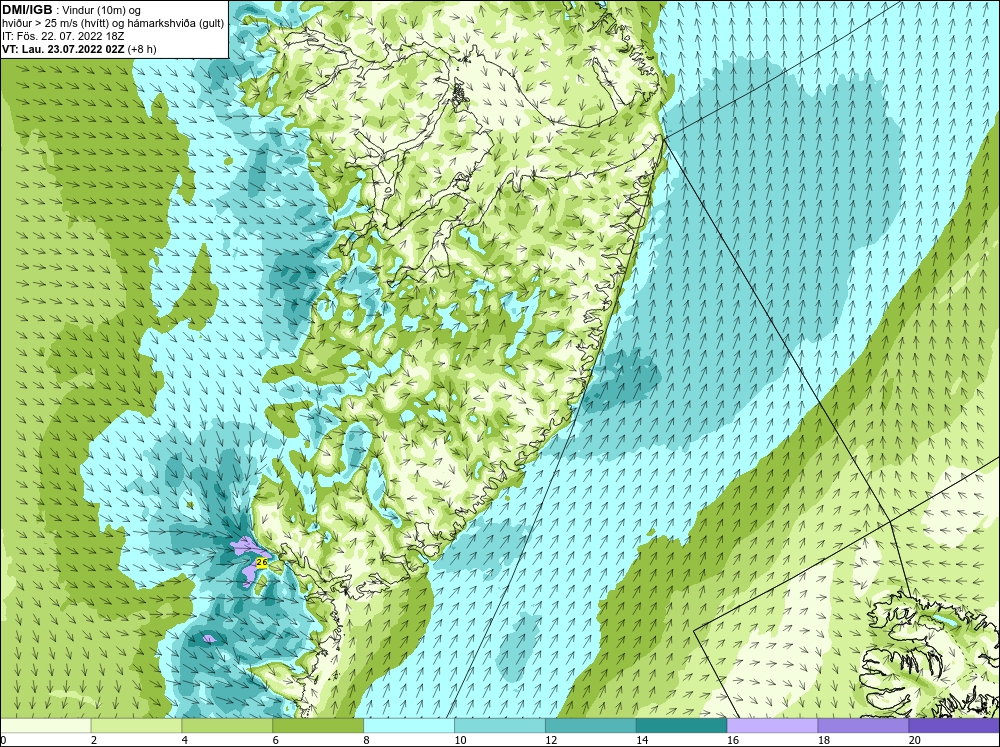Click the color bar segment above 20 m/s
Viewport: 1000px width, 747px height.
pos(954,725)
